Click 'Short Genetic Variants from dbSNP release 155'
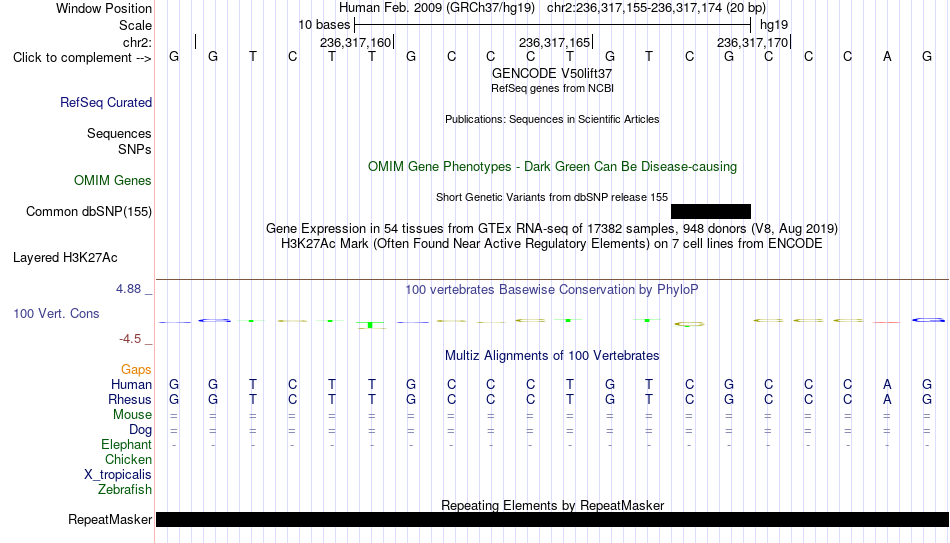Image resolution: width=950 pixels, height=543 pixels. pos(552,198)
